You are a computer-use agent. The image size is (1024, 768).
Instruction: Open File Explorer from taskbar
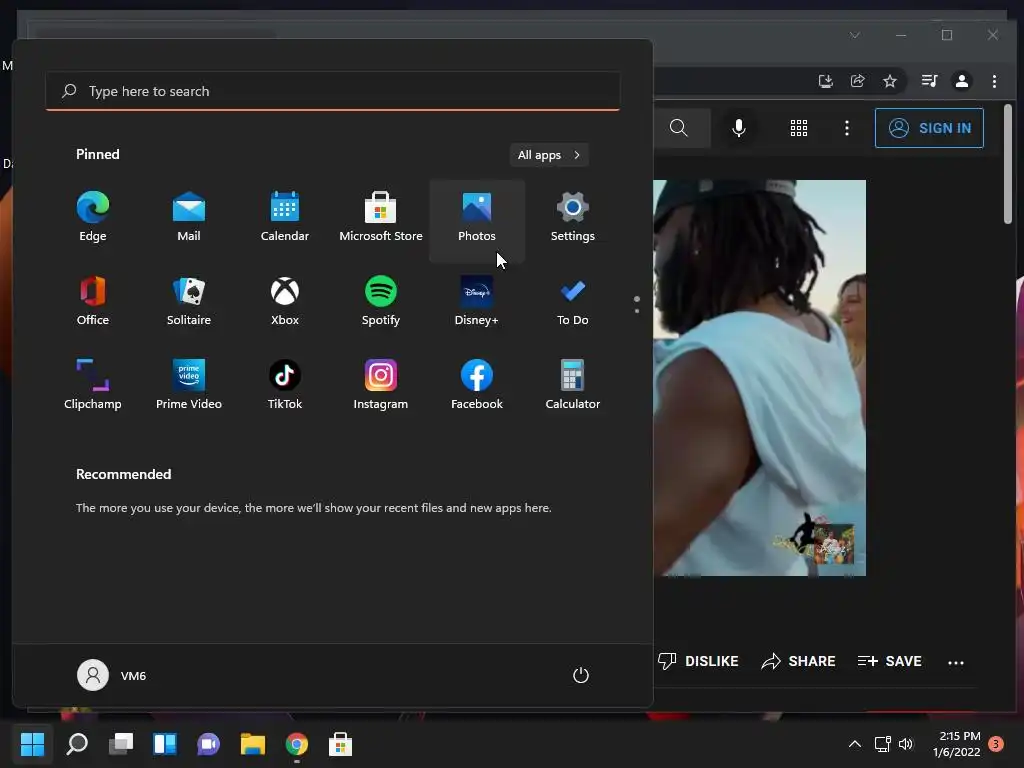[253, 744]
